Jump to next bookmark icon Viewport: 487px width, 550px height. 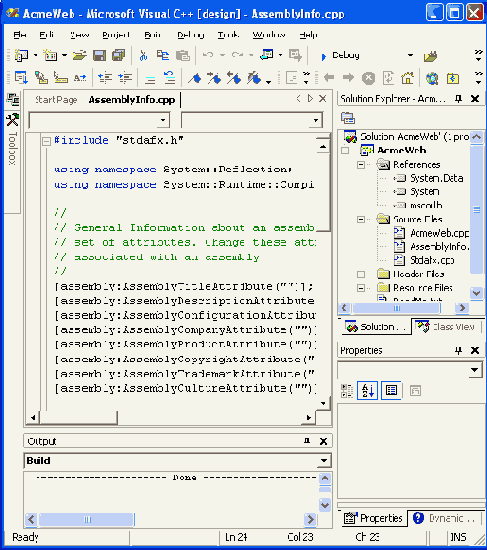(214, 78)
